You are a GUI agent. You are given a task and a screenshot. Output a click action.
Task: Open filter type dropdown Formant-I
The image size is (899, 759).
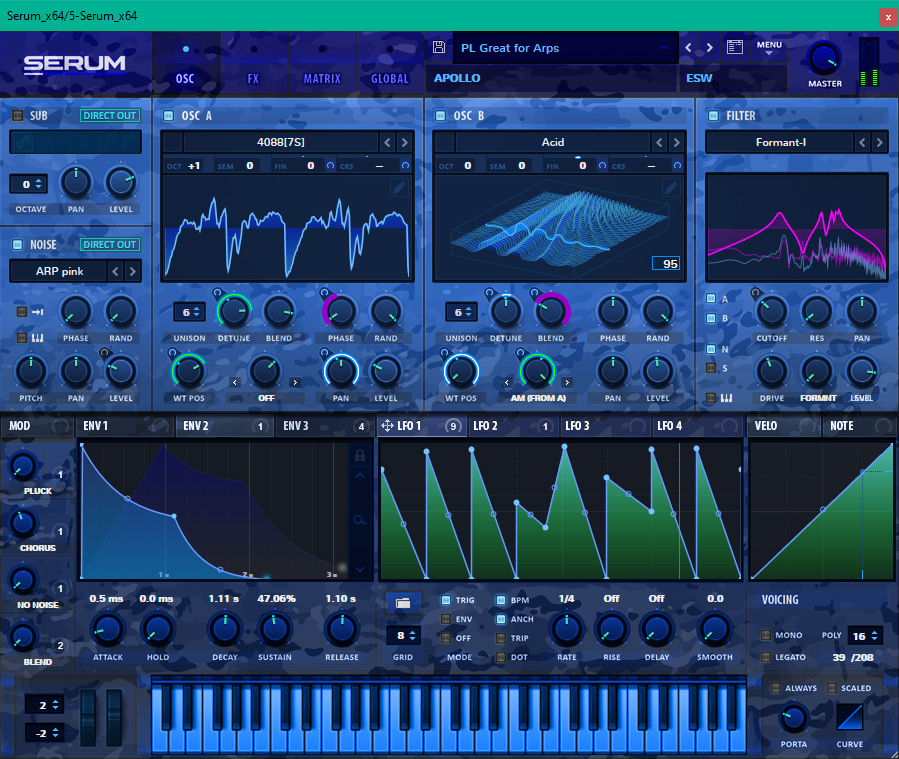(780, 142)
